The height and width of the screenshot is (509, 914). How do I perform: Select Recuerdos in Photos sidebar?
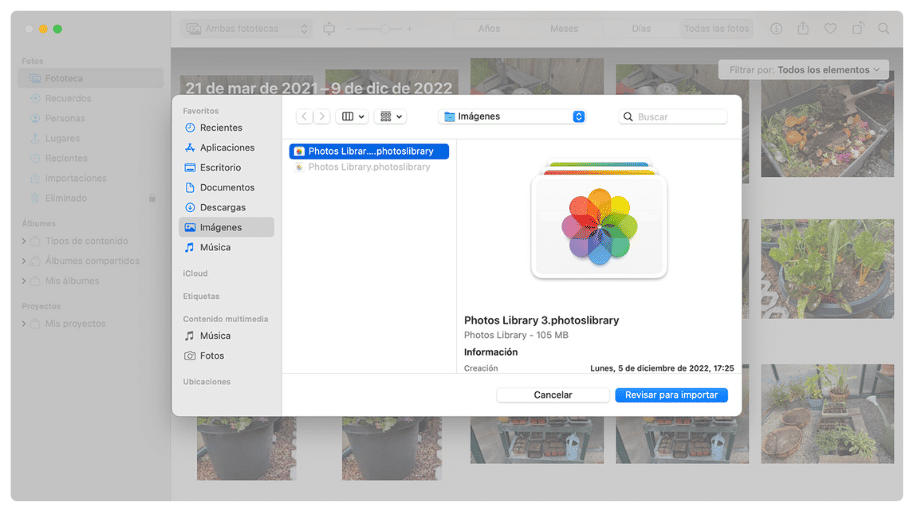coord(90,98)
